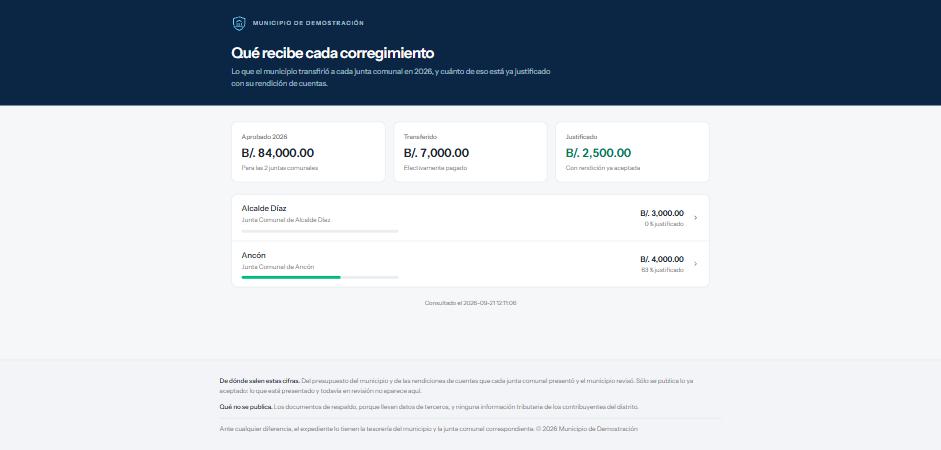The image size is (941, 450).
Task: Open the Alcalde Díaz corregimiento entry
Action: click(x=470, y=218)
